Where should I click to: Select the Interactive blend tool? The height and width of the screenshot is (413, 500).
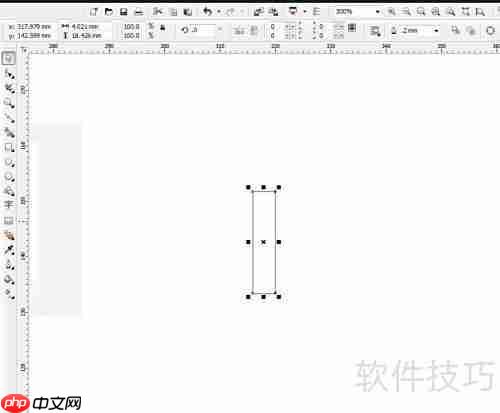[x=9, y=235]
